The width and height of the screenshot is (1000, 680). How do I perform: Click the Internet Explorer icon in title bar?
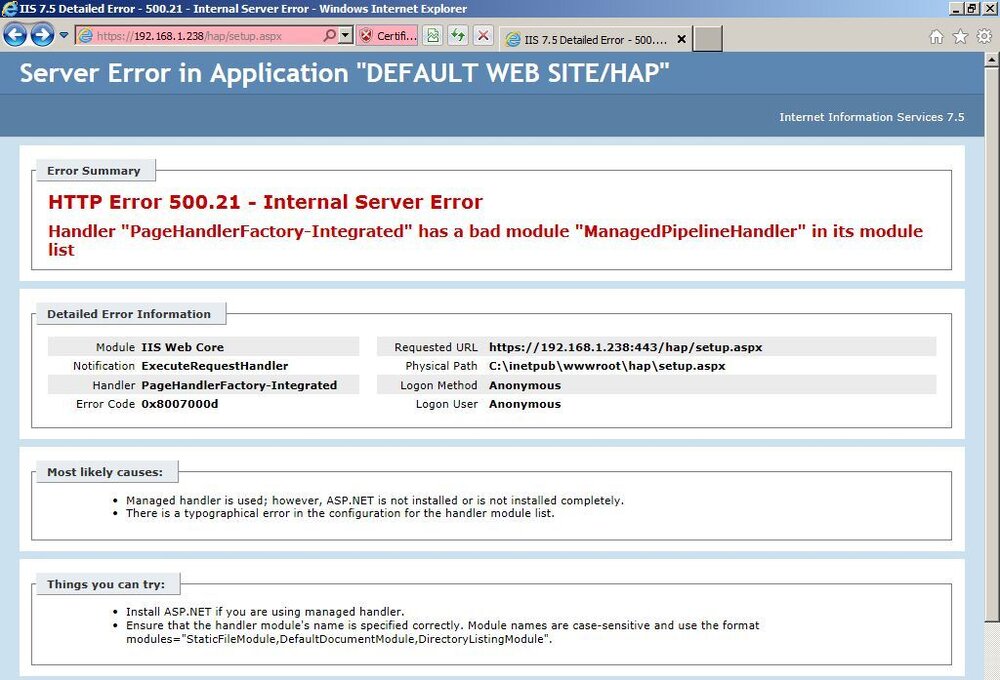[x=9, y=8]
